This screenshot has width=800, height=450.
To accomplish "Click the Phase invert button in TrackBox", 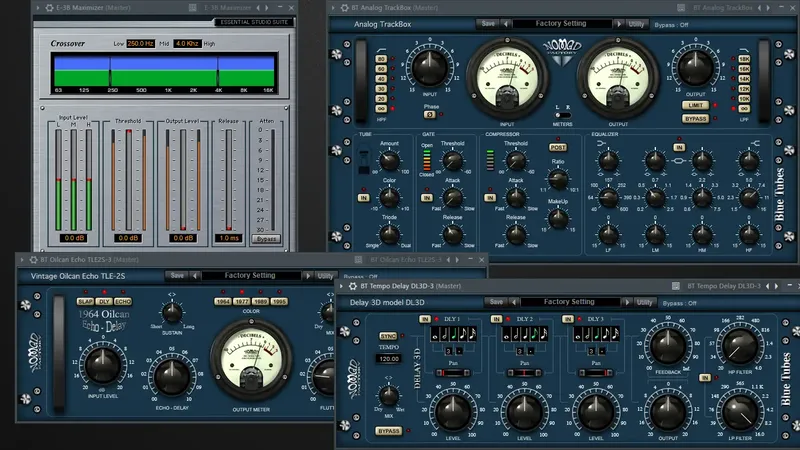I will click(x=430, y=115).
